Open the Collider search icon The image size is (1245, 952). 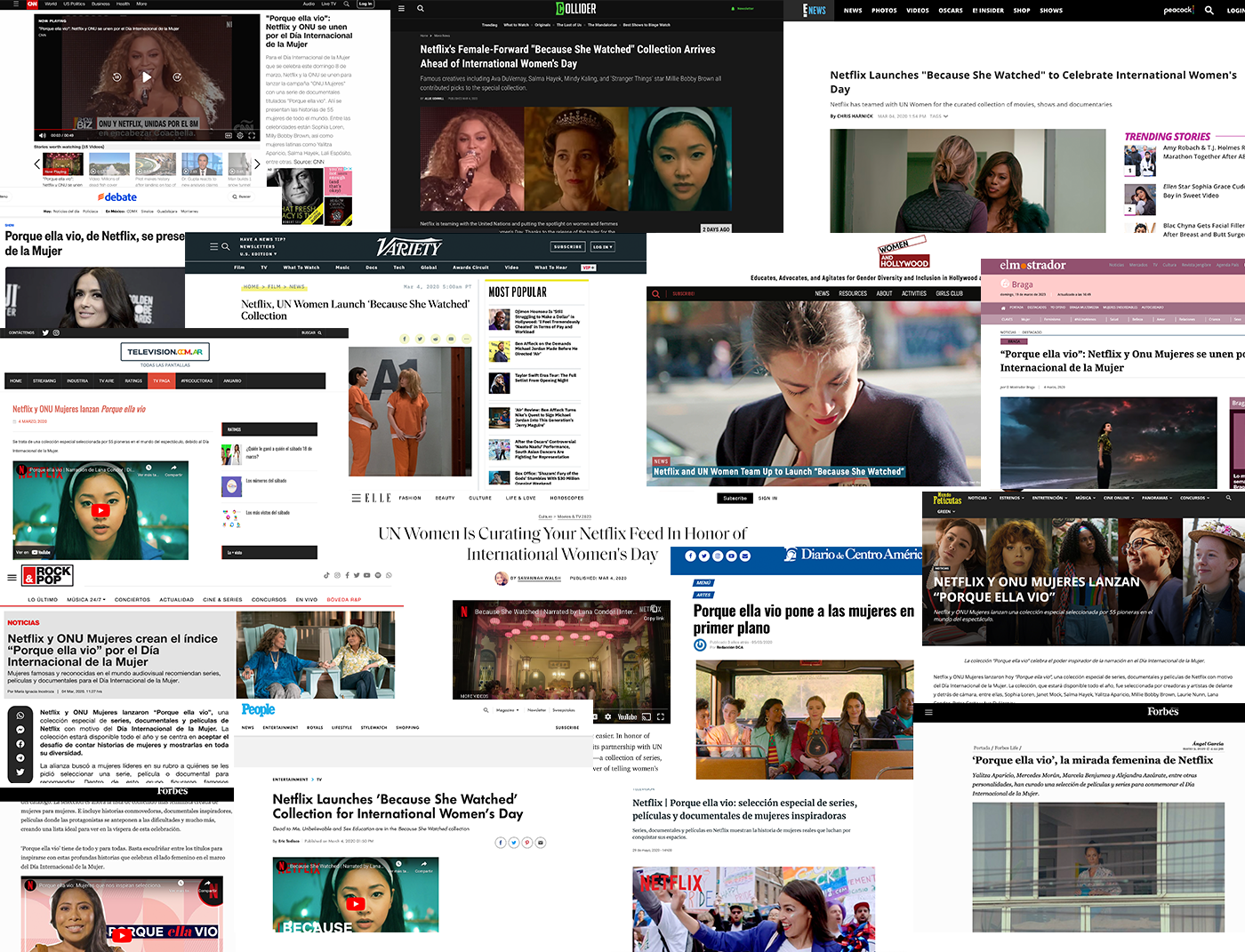421,8
